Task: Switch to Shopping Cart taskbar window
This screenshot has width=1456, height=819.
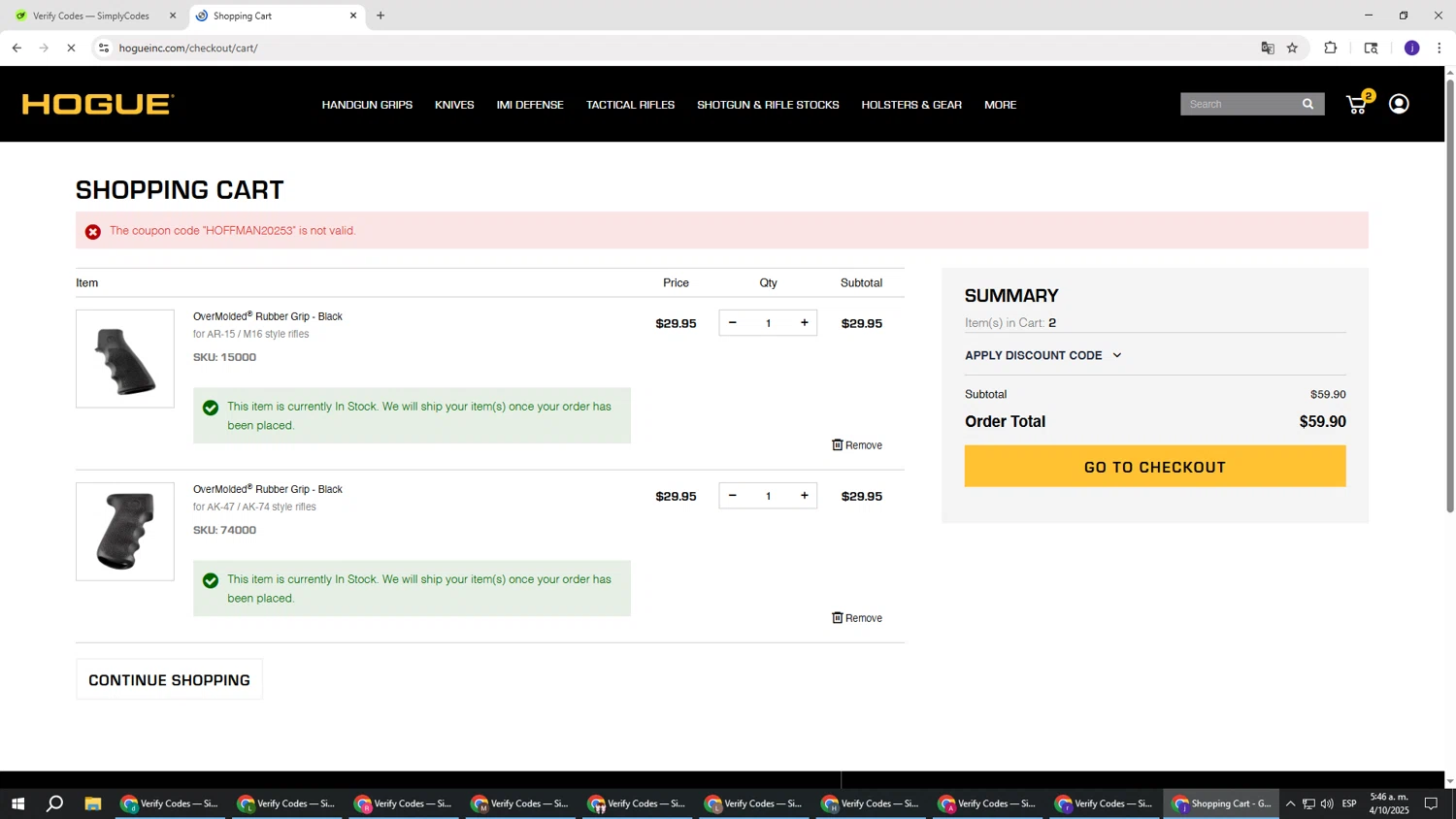Action: tap(1221, 803)
